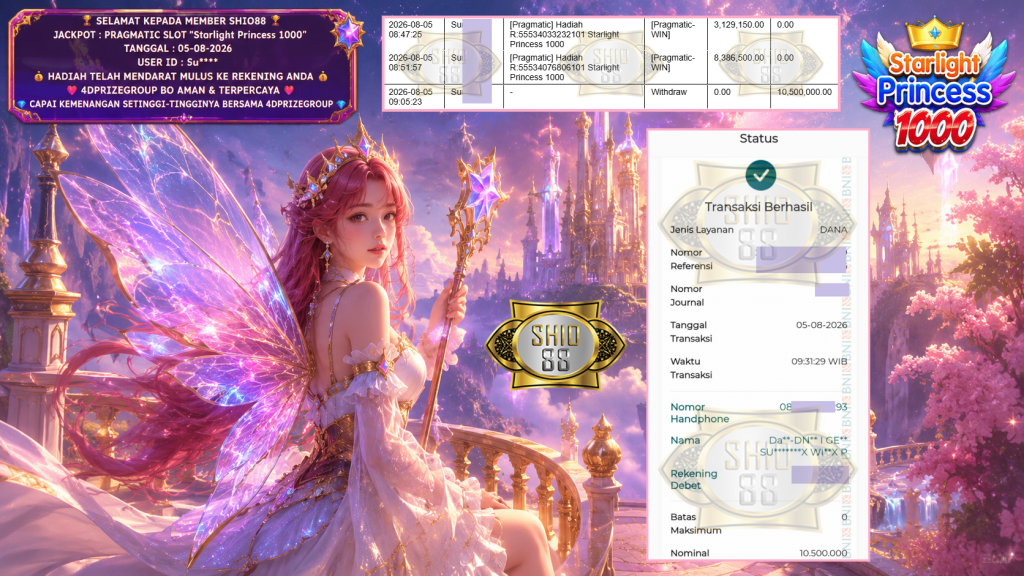Click the 'Tanggal Transaksi' label
The image size is (1024, 576).
691,332
